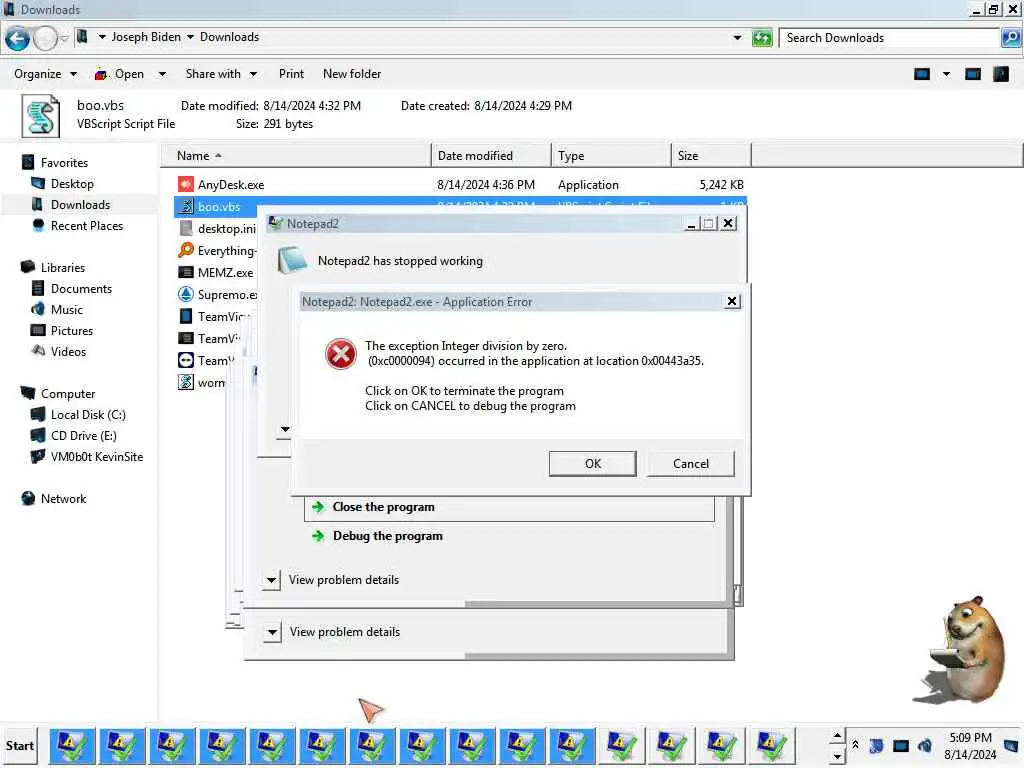1024x768 pixels.
Task: Refresh the Downloads folder
Action: tap(761, 38)
